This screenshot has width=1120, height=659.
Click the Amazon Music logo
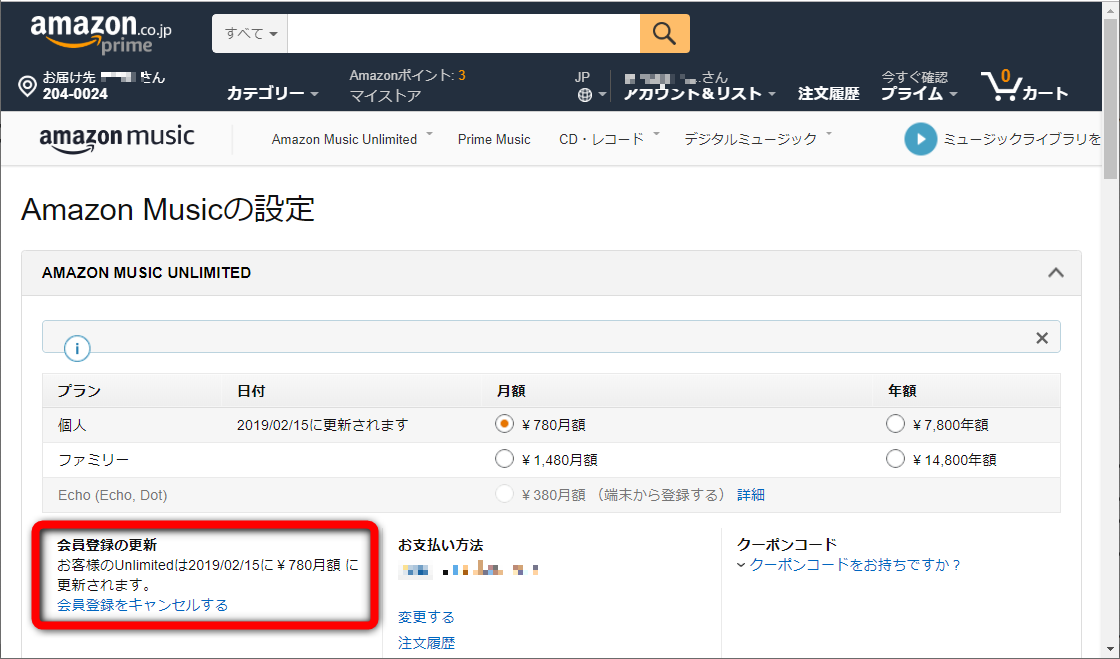116,138
